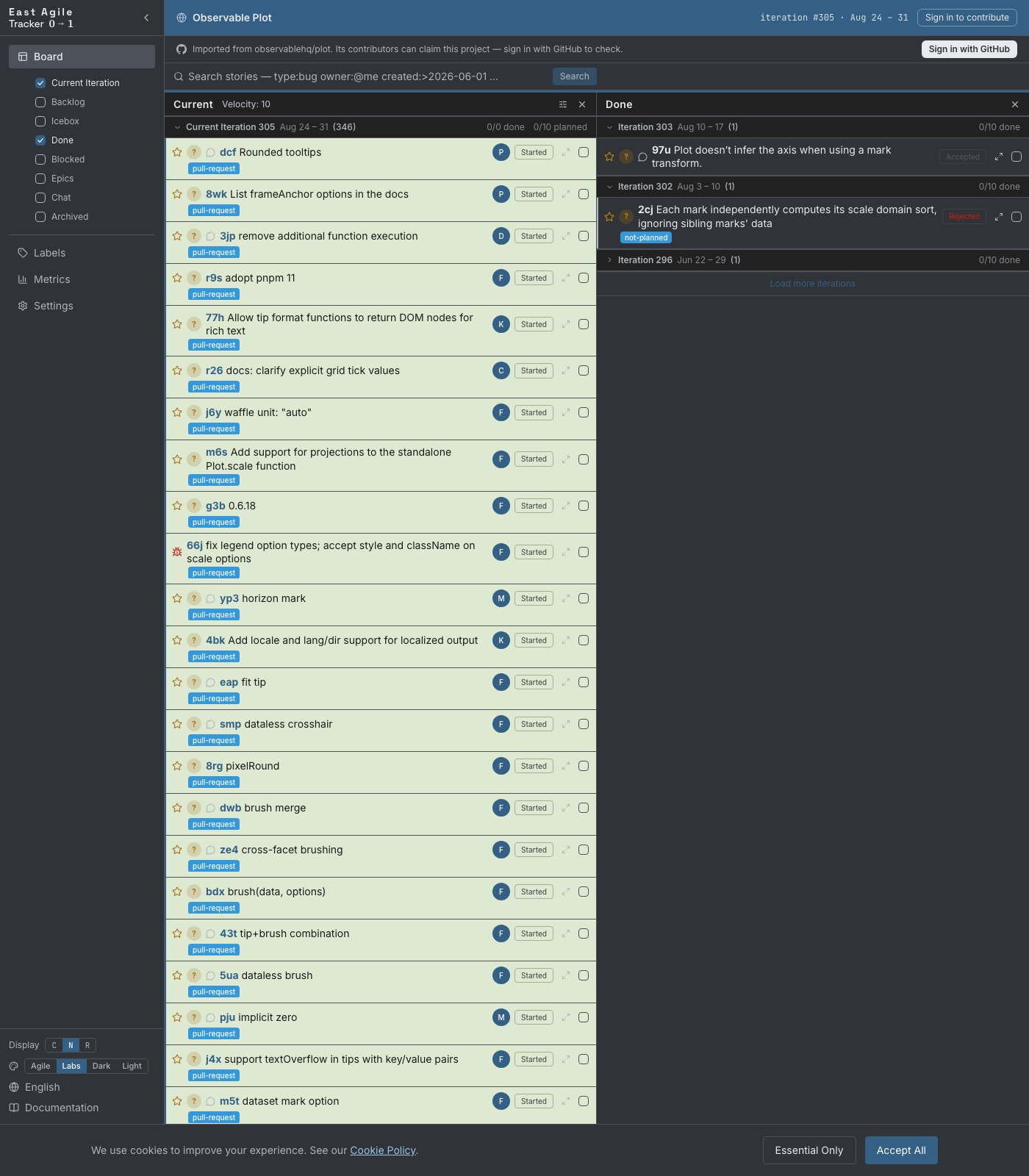Star the 97u story in Done
The height and width of the screenshot is (1176, 1029).
[609, 157]
